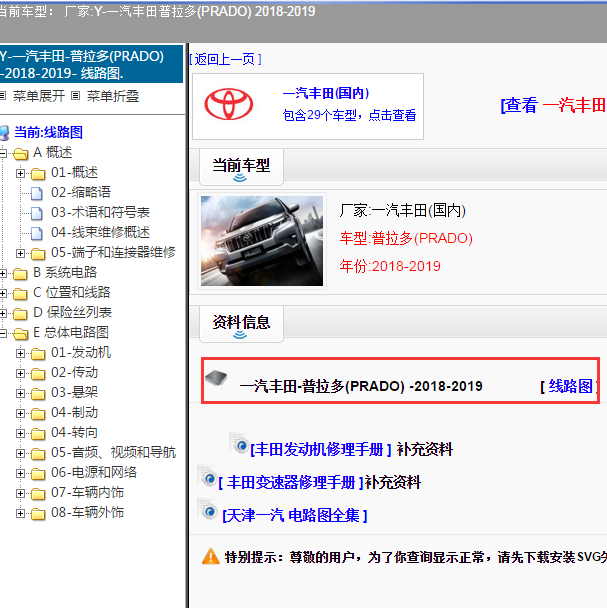Click the document icon for 03-术语和符号表

(x=37, y=213)
